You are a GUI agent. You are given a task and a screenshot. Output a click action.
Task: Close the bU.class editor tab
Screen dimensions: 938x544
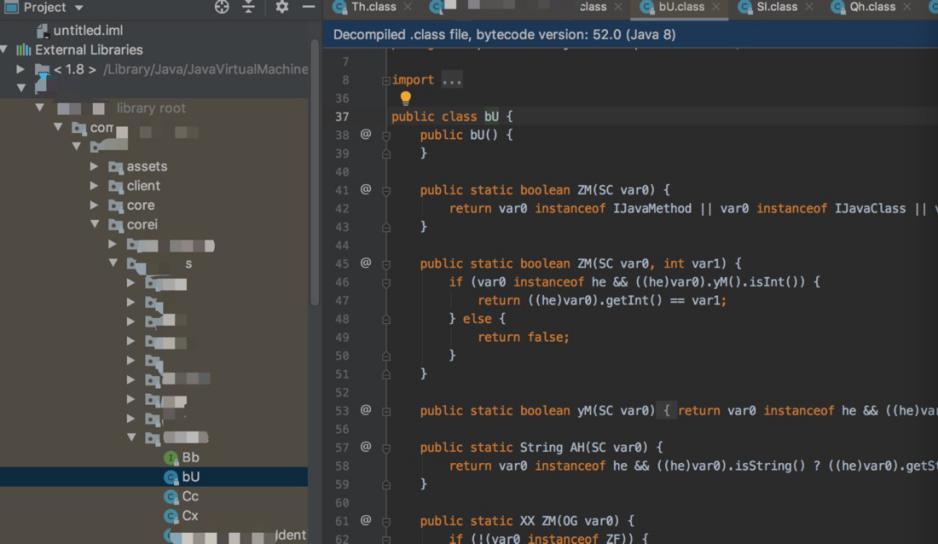[x=715, y=7]
